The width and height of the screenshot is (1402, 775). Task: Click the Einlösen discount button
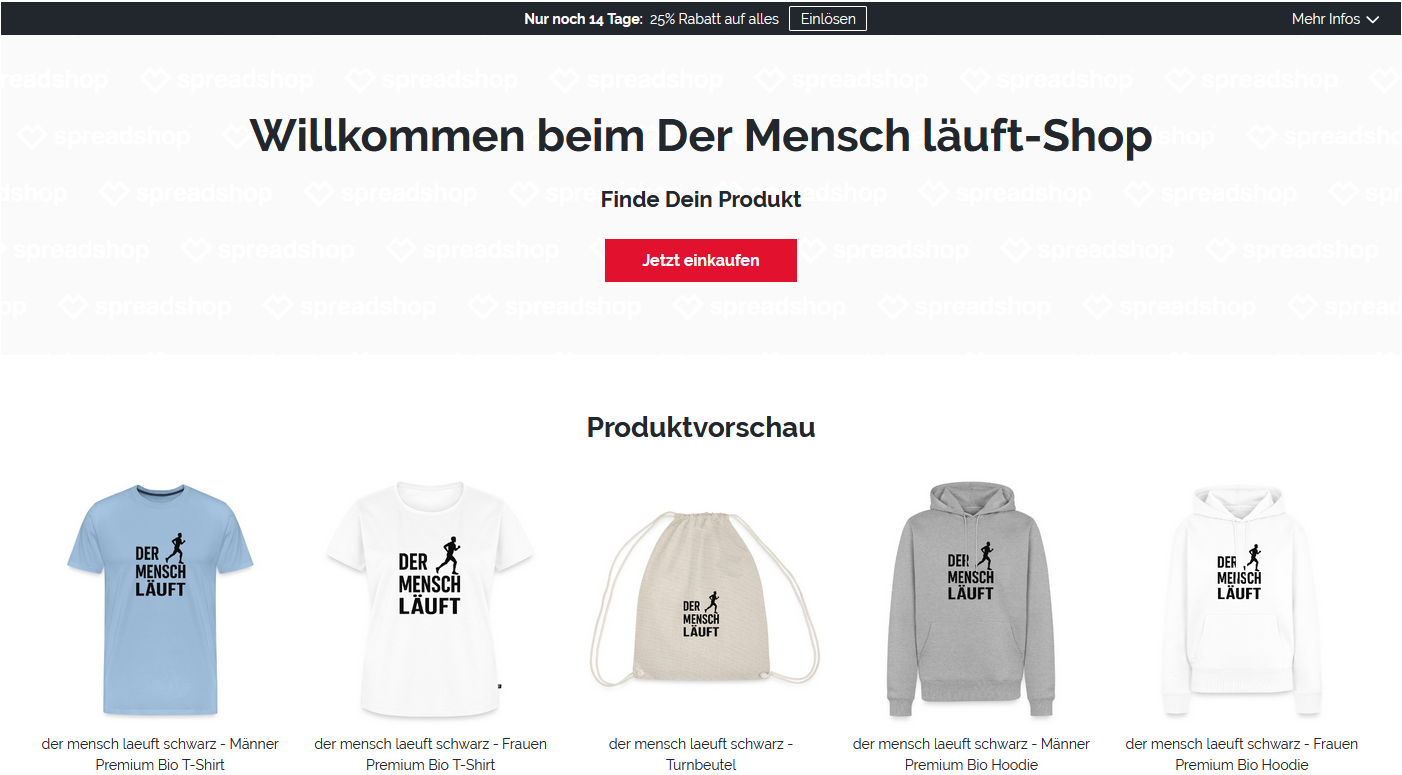click(828, 19)
